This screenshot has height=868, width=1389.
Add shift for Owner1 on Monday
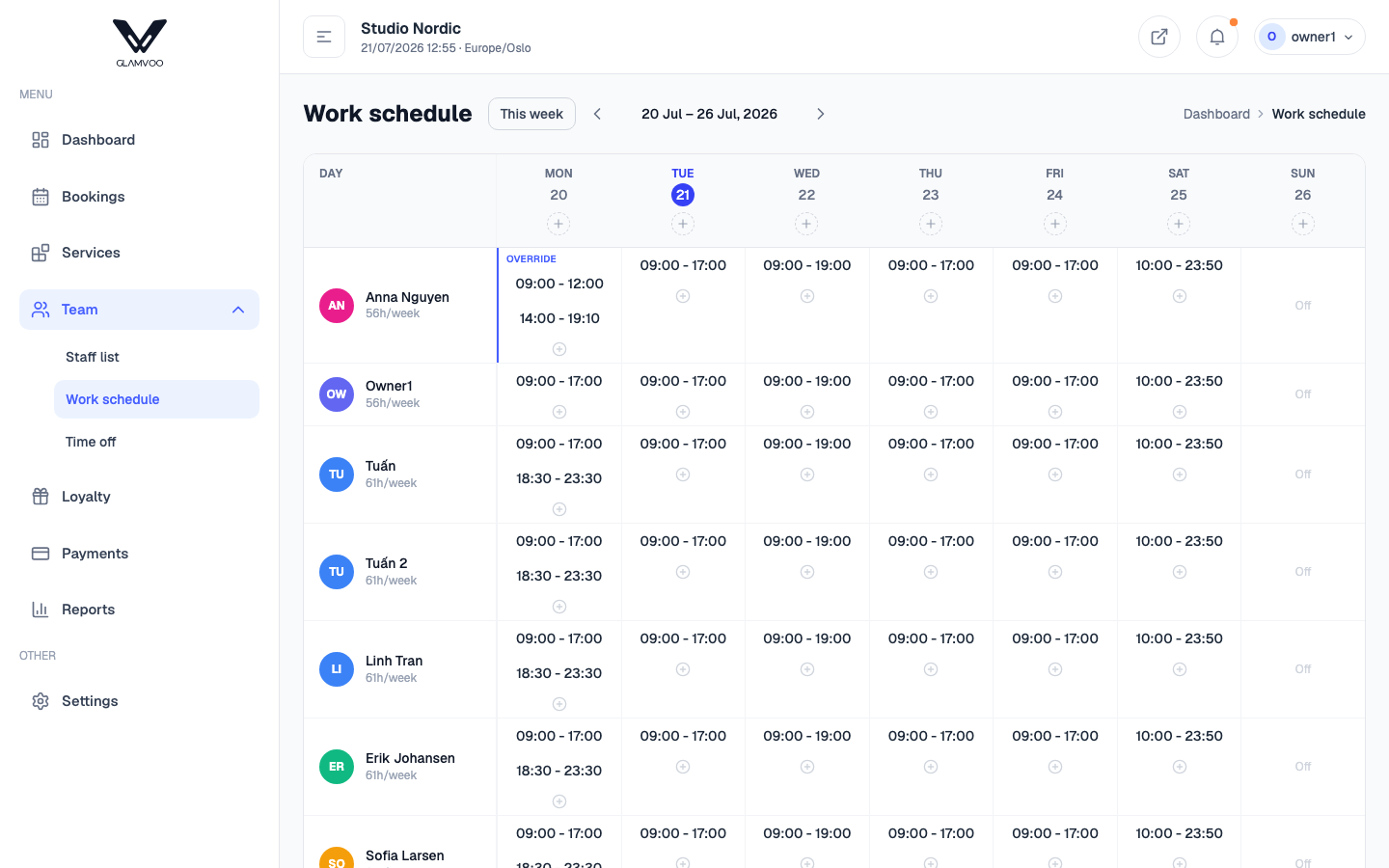click(559, 412)
